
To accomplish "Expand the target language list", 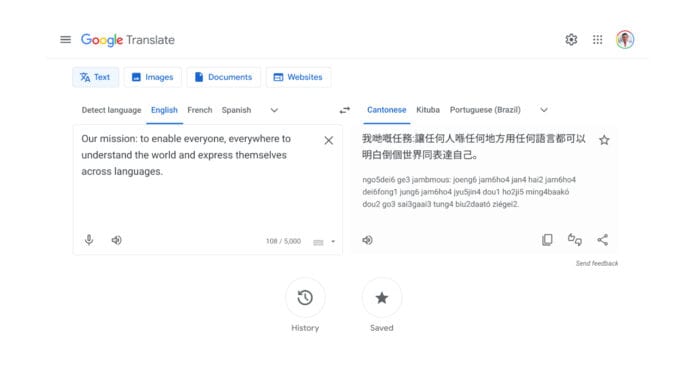I will pos(544,110).
